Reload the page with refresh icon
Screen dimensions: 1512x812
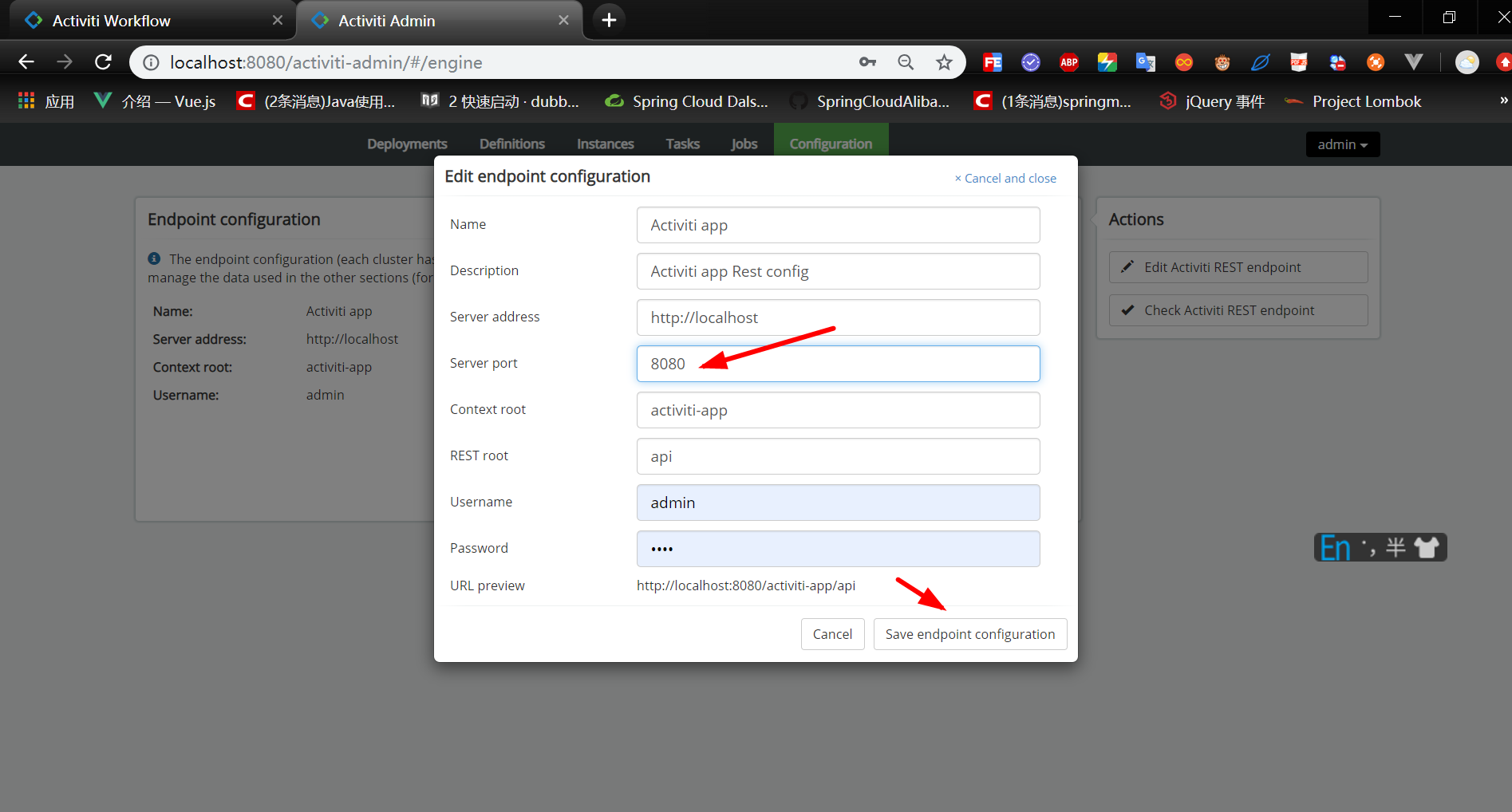coord(103,62)
